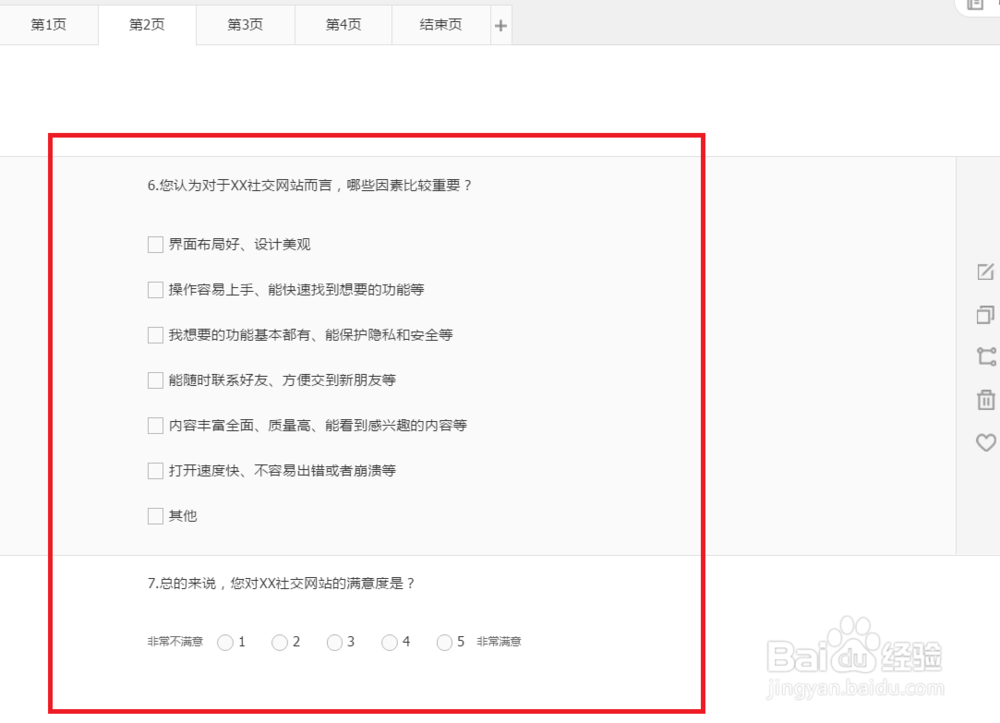Click the heart favorite icon
The width and height of the screenshot is (1000, 723).
point(984,442)
